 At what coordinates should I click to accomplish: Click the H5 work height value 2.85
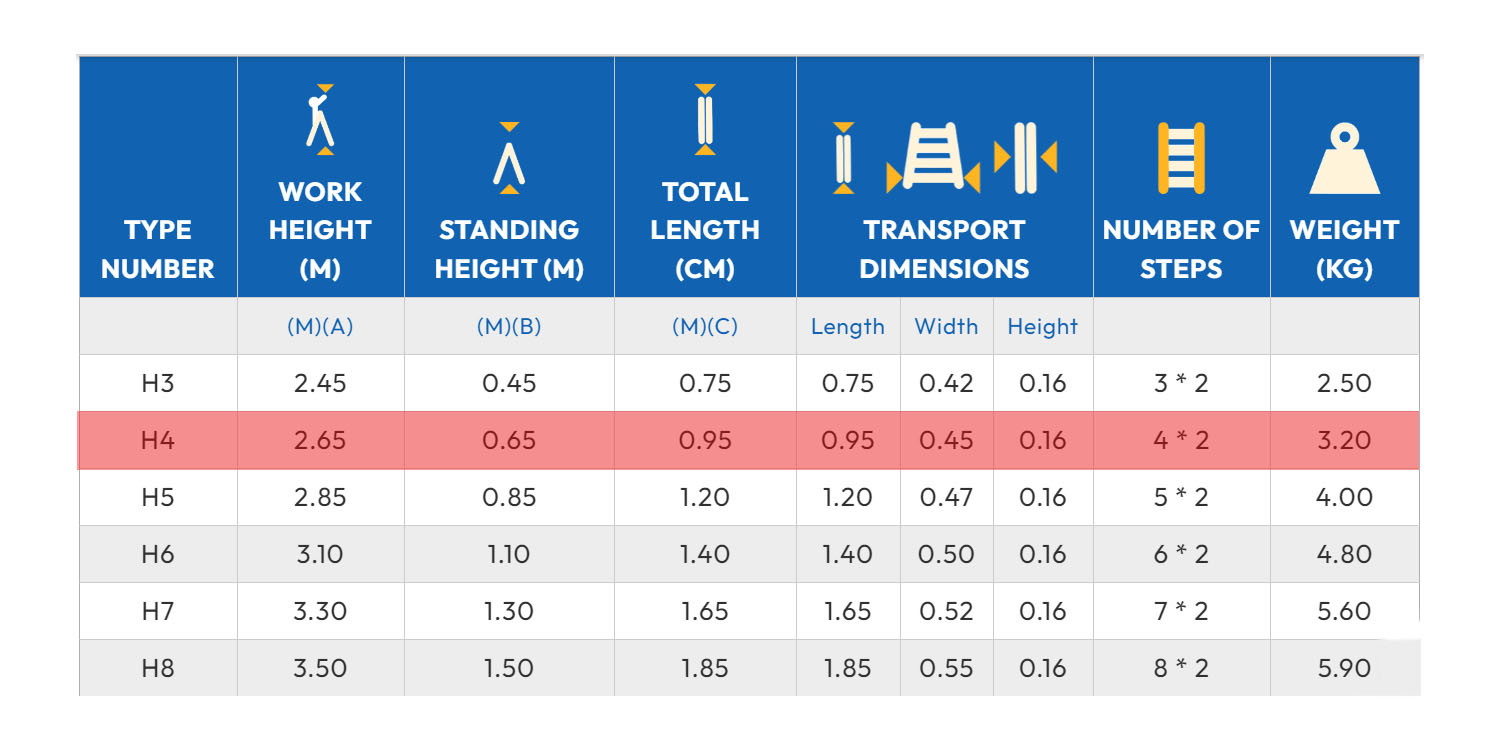coord(320,498)
